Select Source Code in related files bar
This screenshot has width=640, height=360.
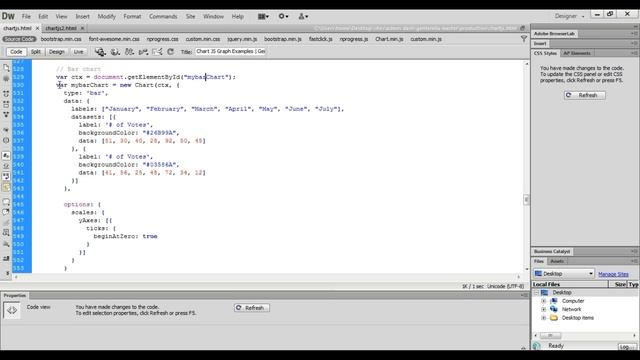coord(19,39)
